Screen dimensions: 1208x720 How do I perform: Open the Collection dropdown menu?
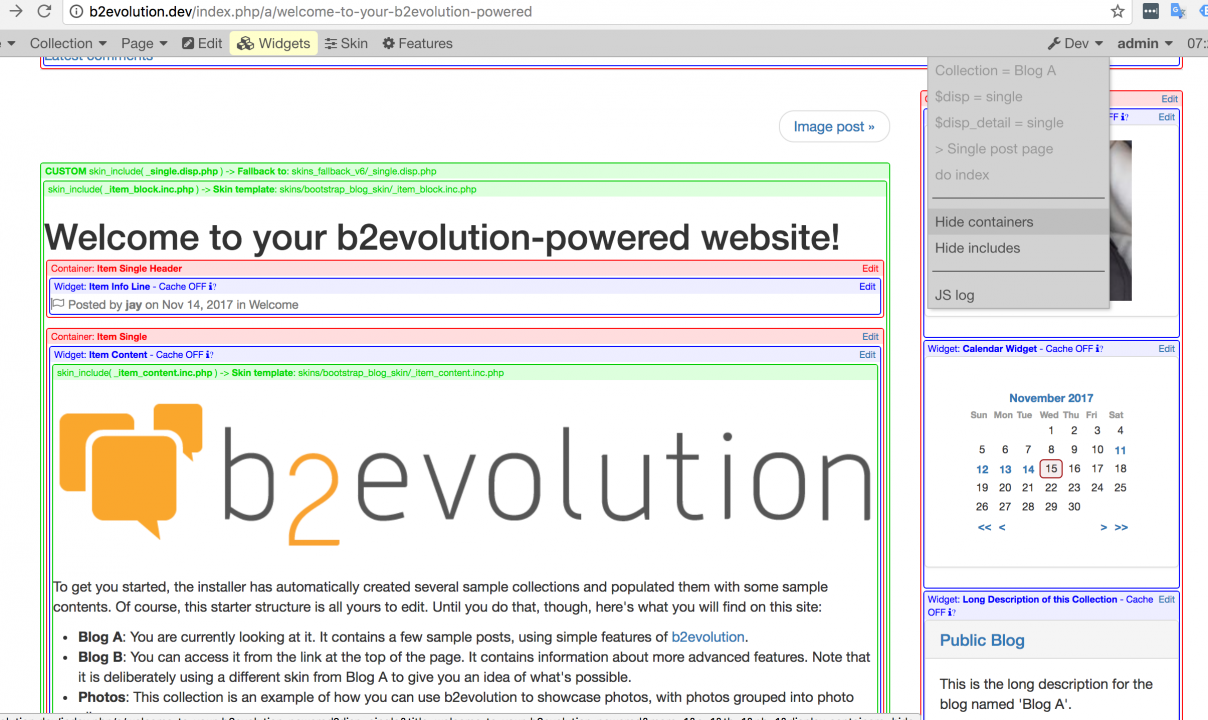68,43
